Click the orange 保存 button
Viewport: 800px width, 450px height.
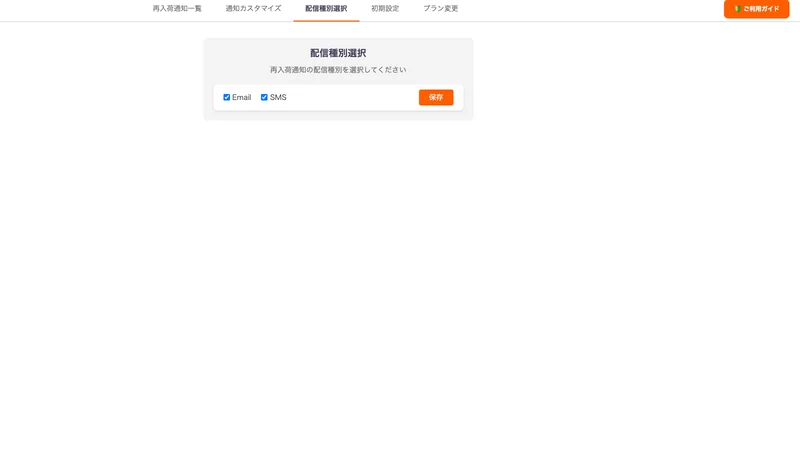tap(436, 97)
